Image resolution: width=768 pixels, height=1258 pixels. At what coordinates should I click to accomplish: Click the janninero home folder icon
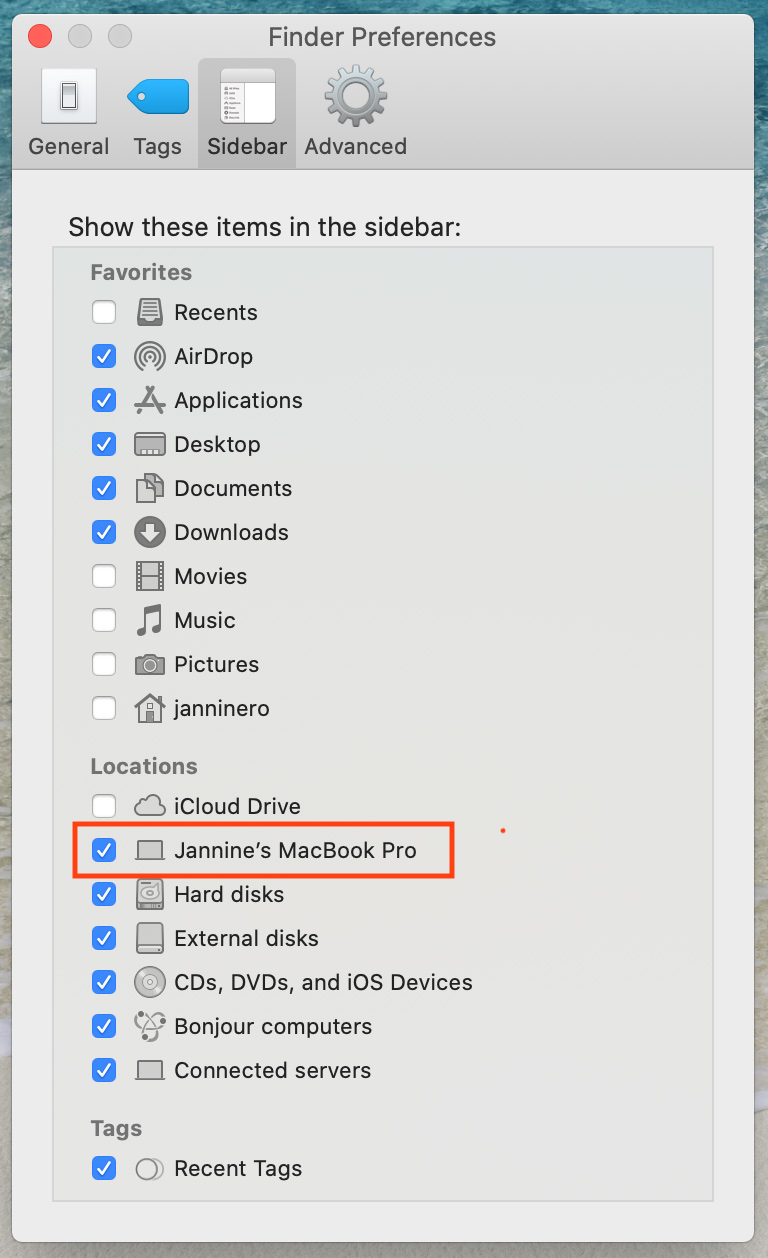[x=150, y=708]
